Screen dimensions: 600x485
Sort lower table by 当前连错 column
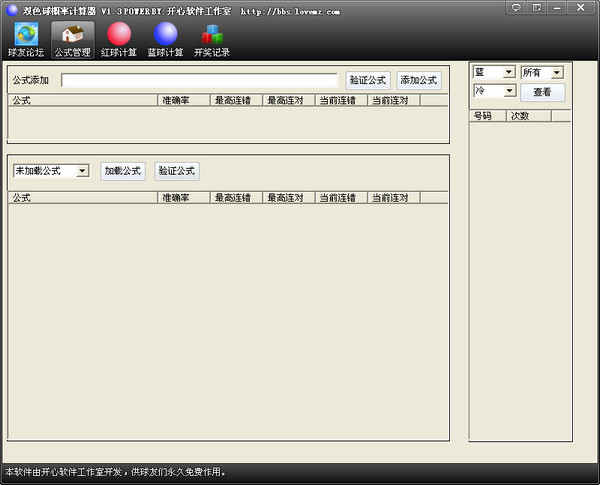(x=341, y=198)
